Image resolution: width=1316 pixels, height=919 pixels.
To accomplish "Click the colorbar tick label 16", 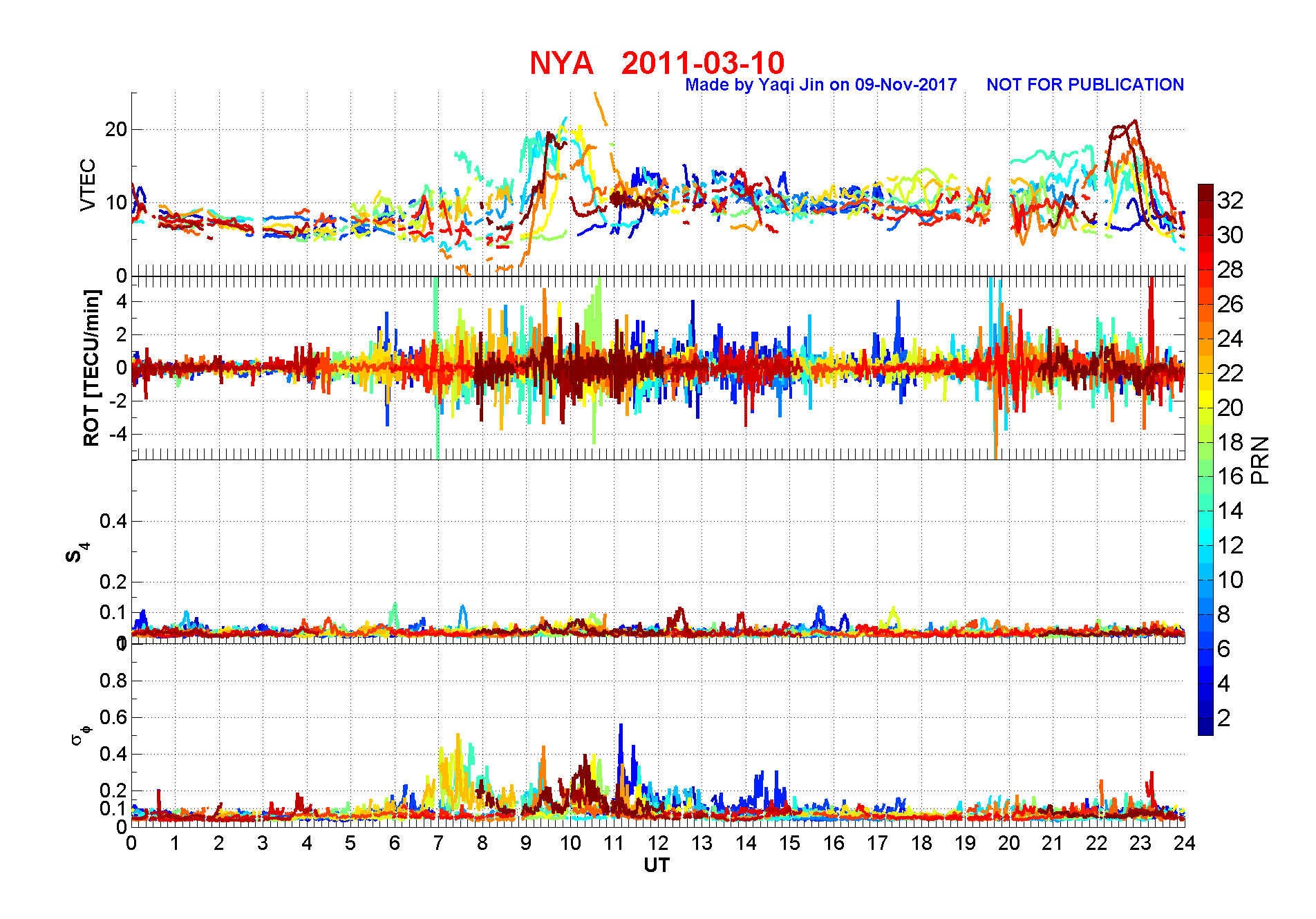I will [1230, 476].
